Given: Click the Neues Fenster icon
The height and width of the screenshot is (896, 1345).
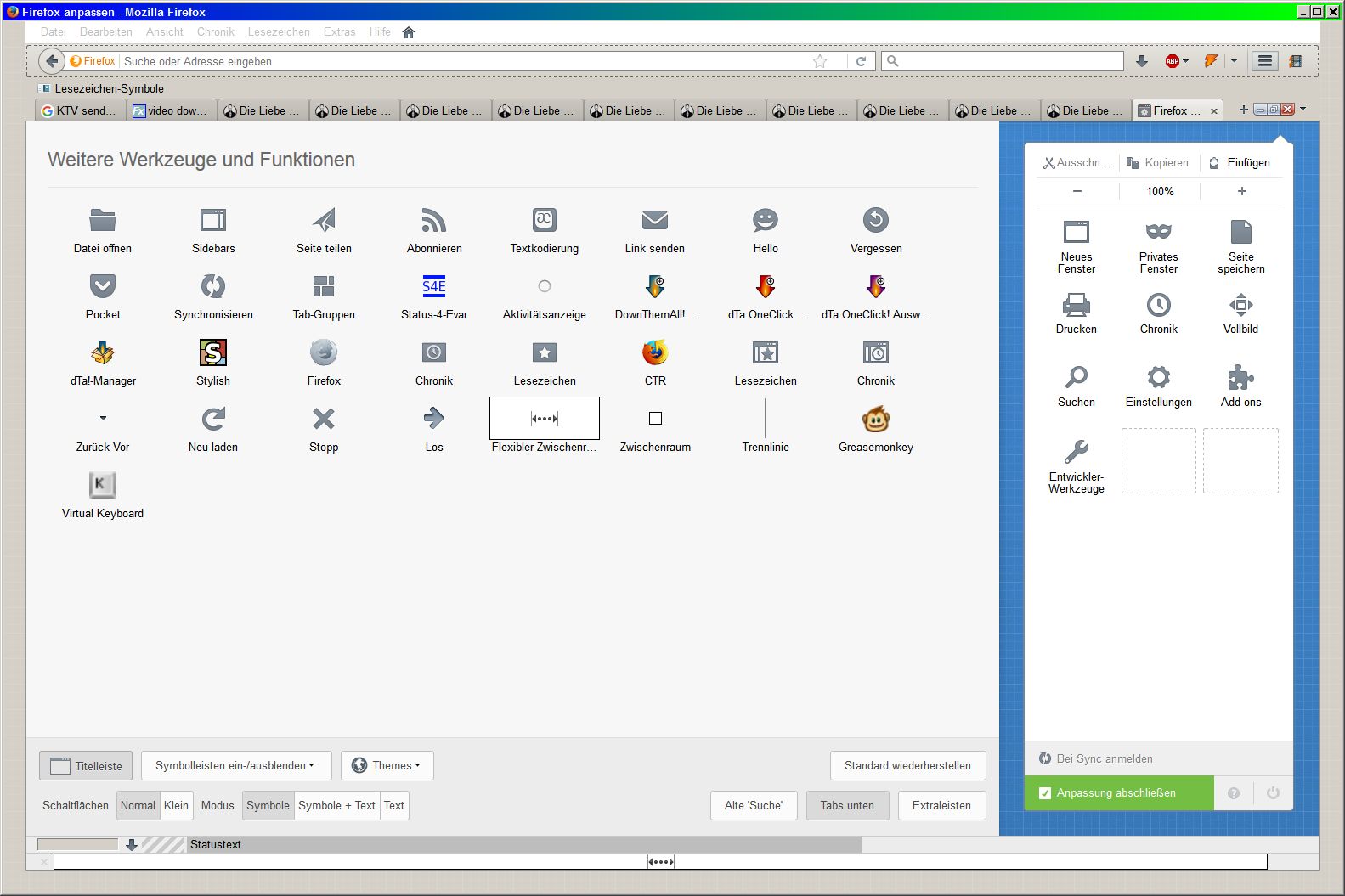Looking at the screenshot, I should [1077, 232].
